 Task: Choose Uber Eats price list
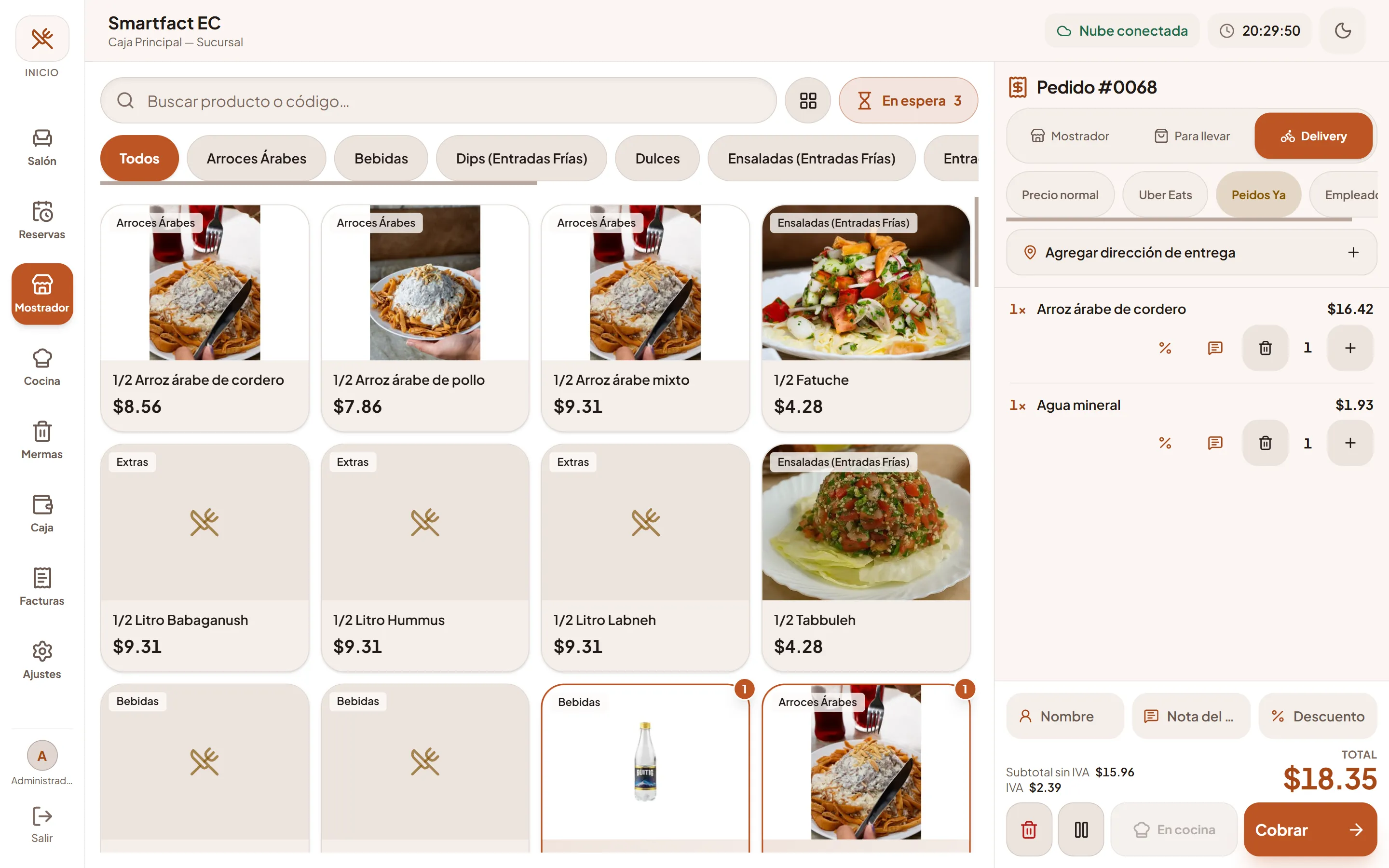coord(1165,195)
